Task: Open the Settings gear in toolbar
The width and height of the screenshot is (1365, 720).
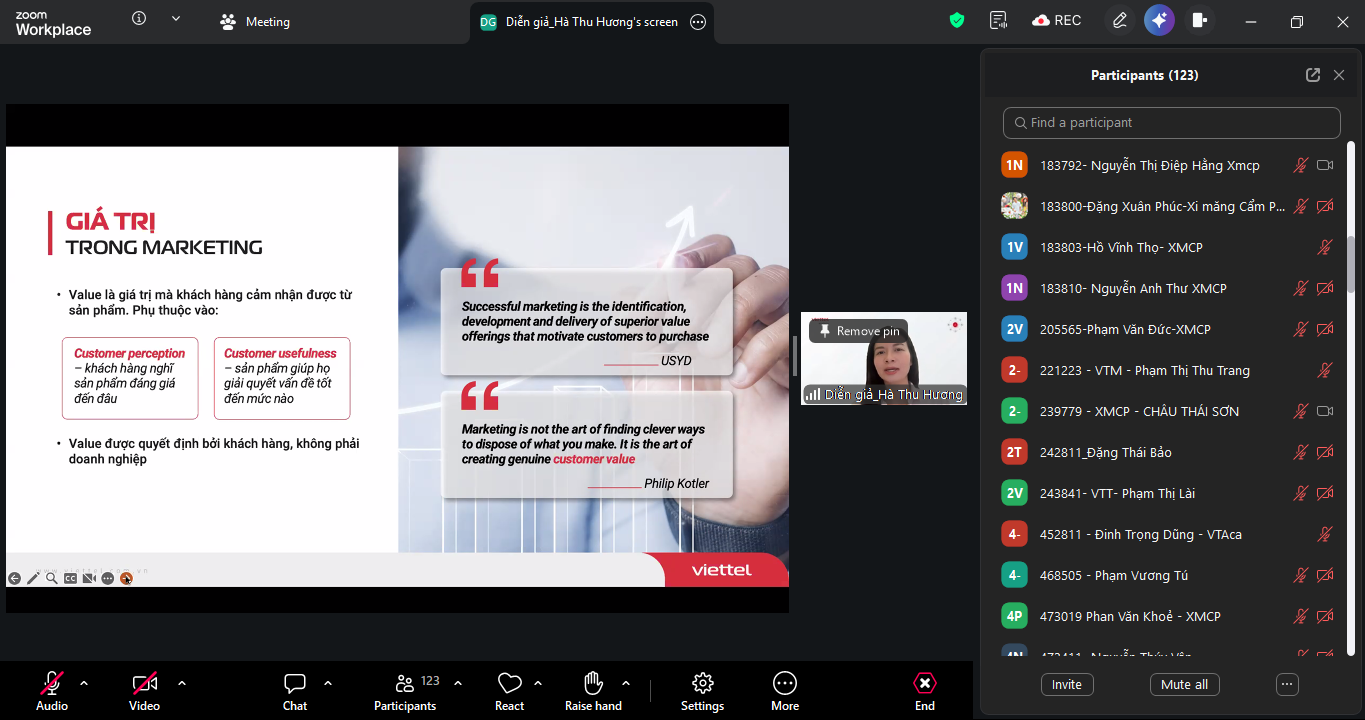Action: (702, 684)
